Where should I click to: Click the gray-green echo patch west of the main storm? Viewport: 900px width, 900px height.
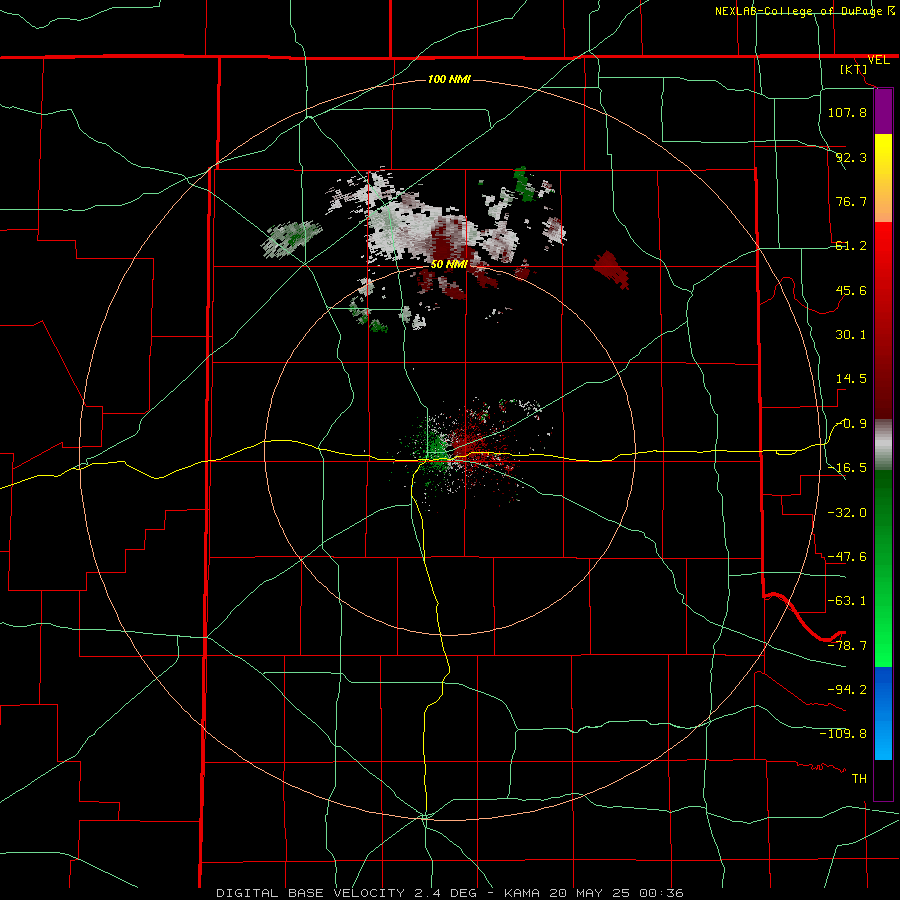[x=292, y=238]
